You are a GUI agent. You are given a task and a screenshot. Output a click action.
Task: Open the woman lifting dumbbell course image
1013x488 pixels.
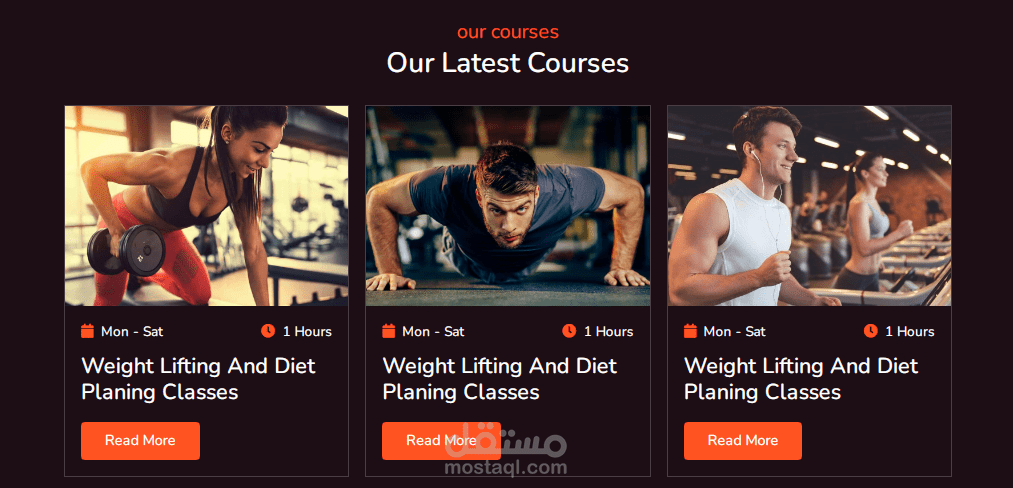click(x=207, y=206)
